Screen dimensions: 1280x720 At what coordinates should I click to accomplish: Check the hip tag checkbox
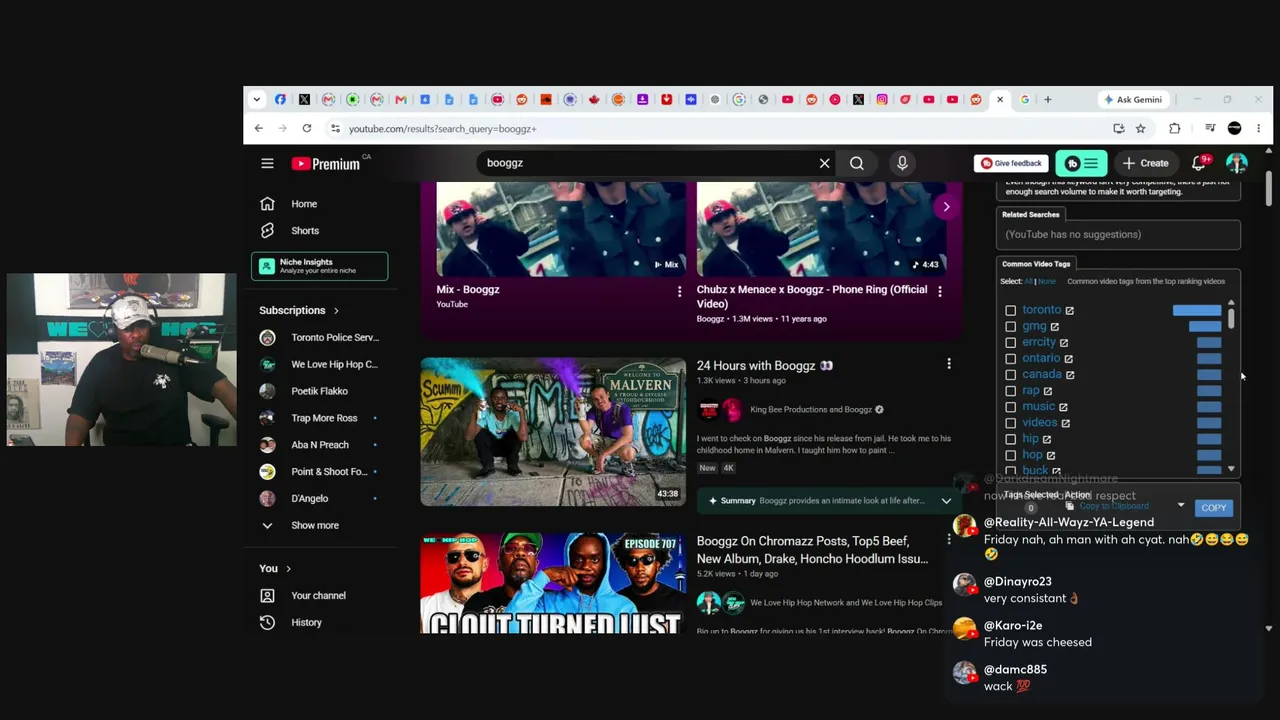click(1010, 439)
